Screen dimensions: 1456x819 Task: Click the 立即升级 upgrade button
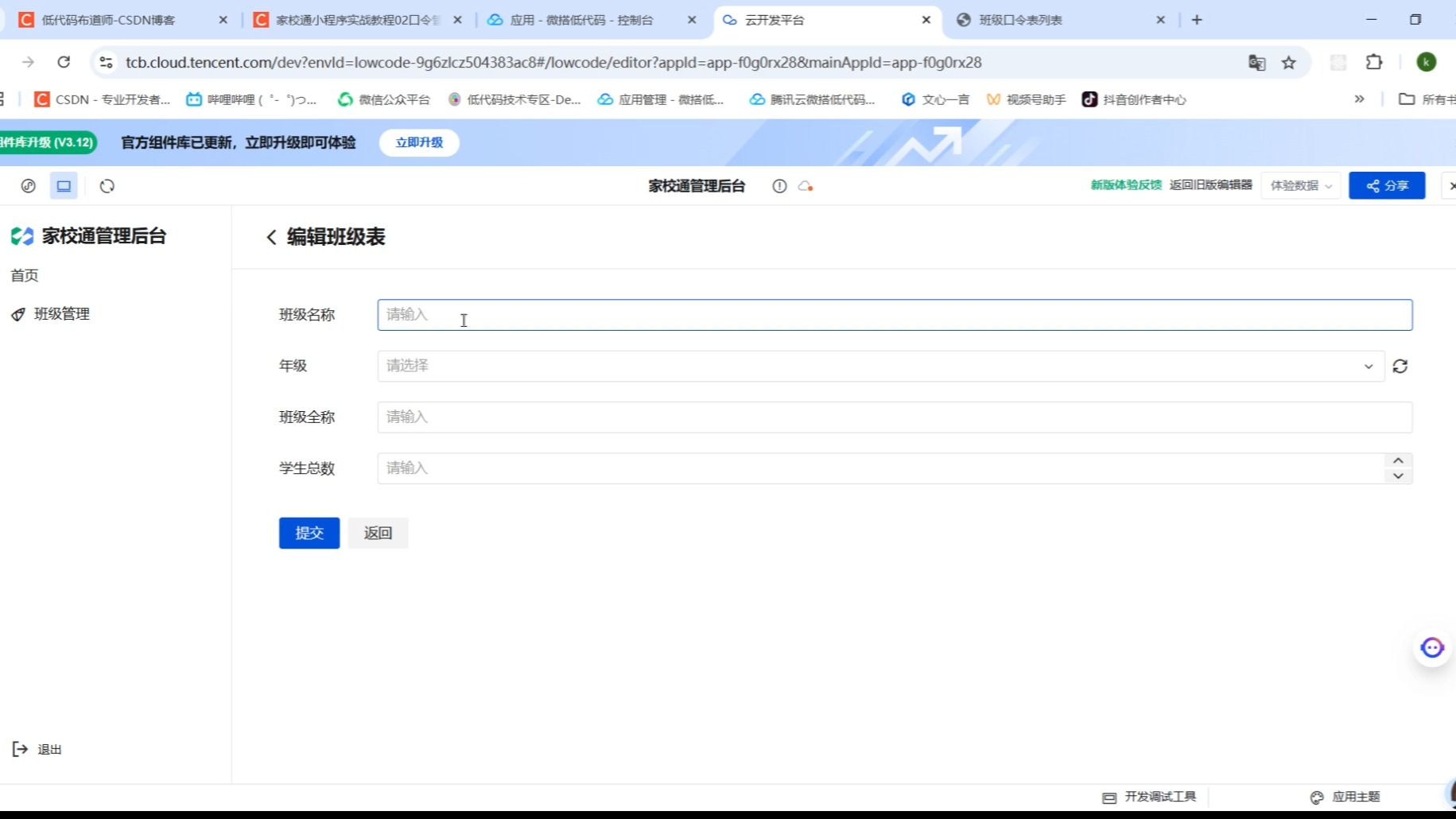tap(419, 142)
